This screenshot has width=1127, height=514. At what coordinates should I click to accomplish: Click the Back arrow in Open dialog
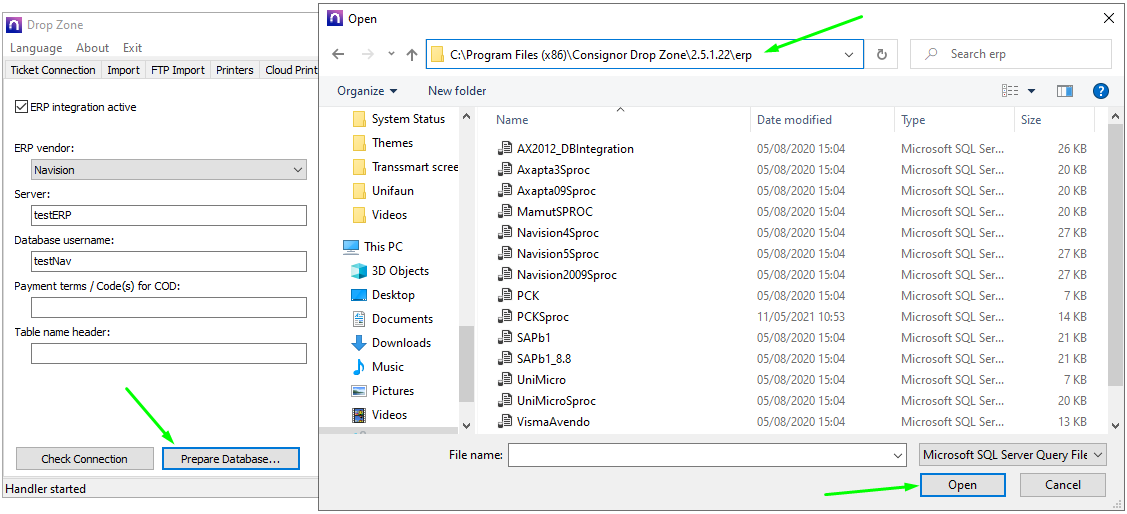click(x=338, y=55)
